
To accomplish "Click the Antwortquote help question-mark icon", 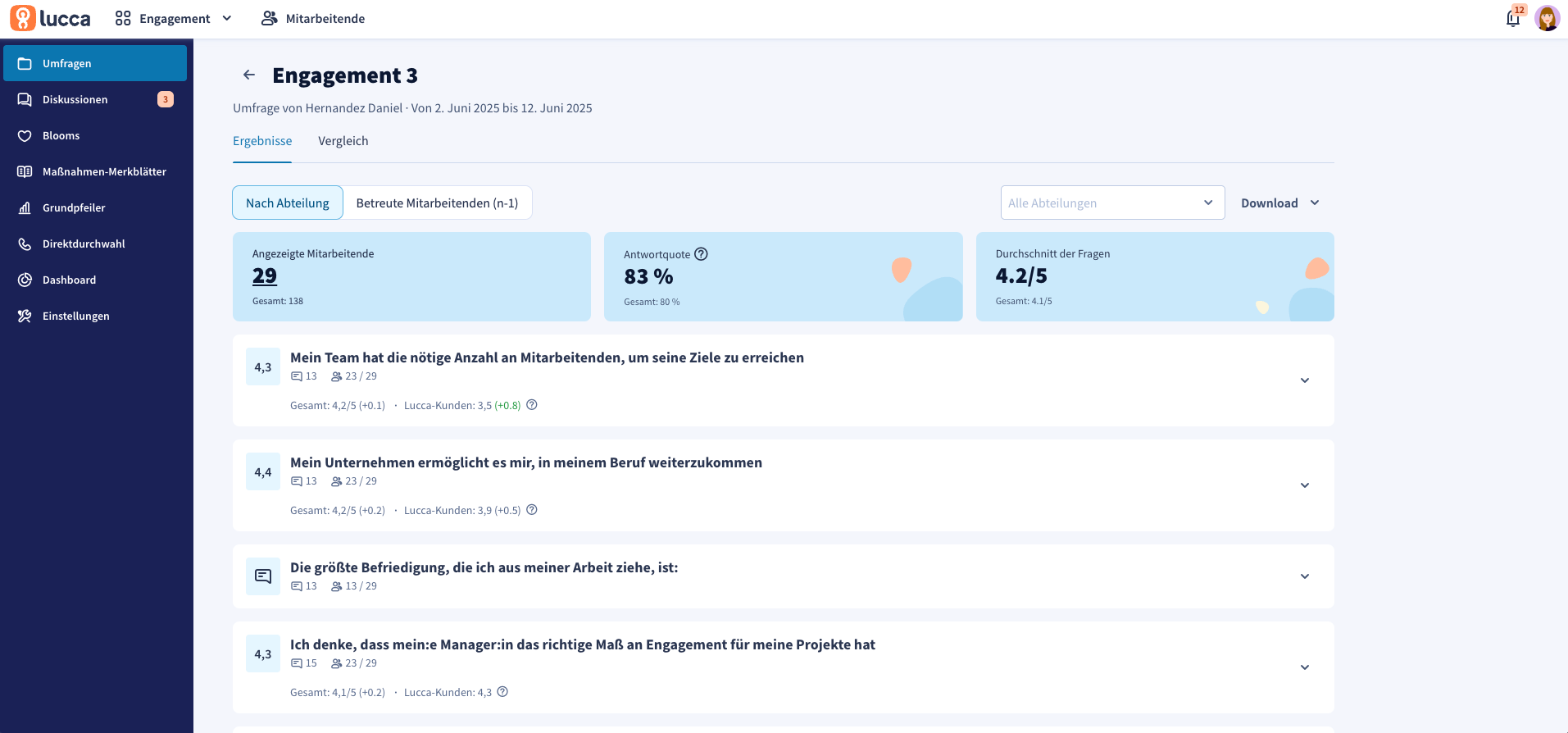I will coord(701,254).
